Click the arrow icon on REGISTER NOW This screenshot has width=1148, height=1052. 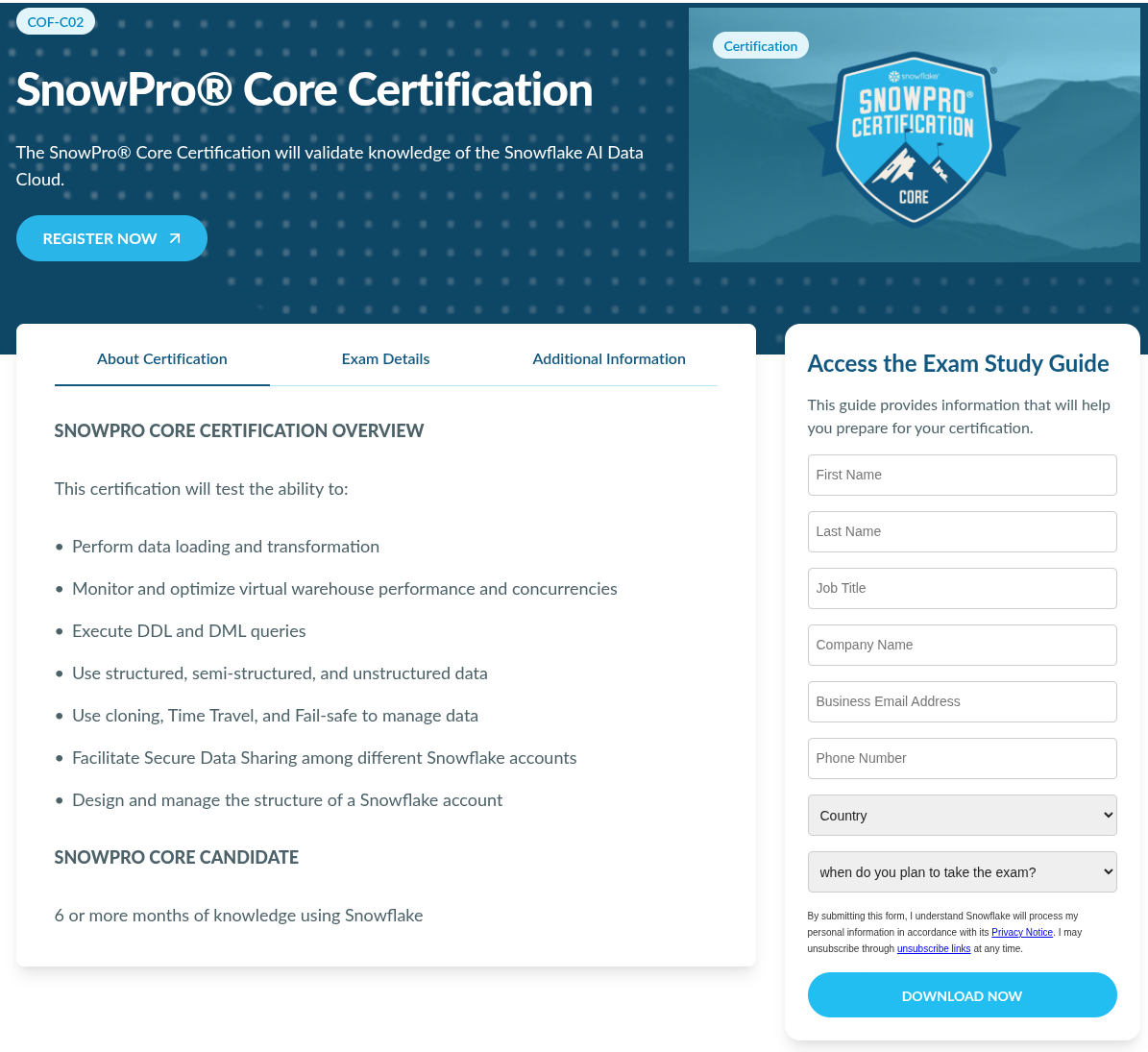[174, 237]
